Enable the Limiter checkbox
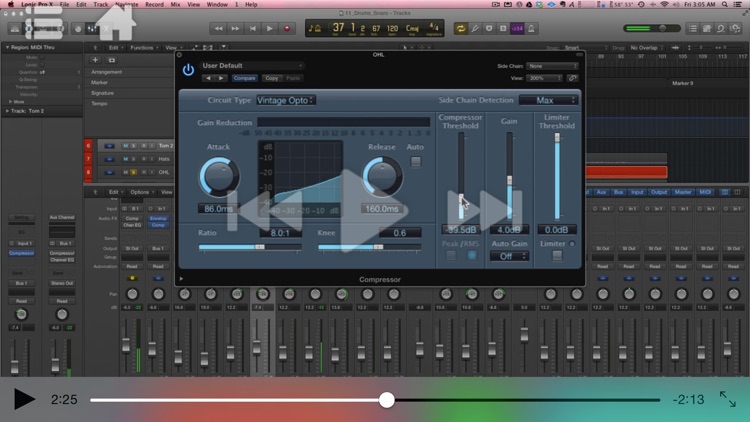750x422 pixels. [557, 255]
